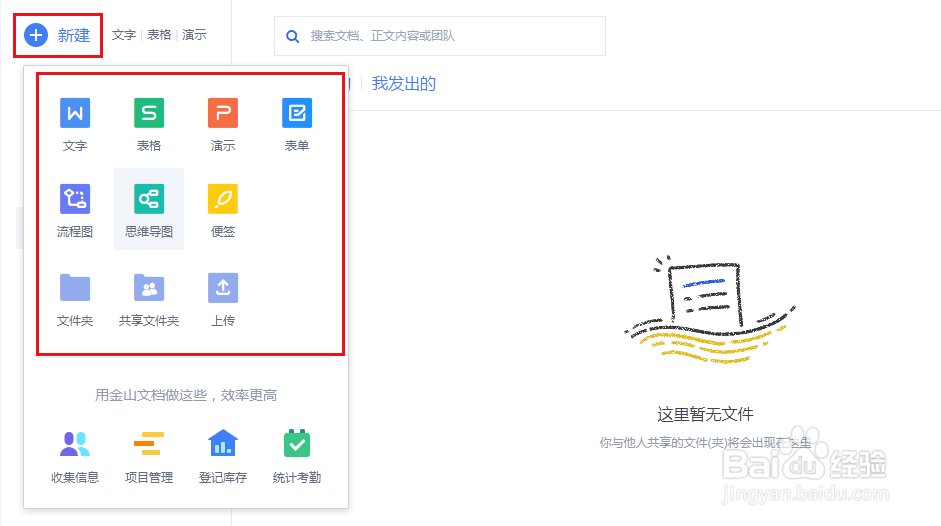The height and width of the screenshot is (526, 941).
Task: Switch to the 我发出的 tab
Action: (403, 83)
